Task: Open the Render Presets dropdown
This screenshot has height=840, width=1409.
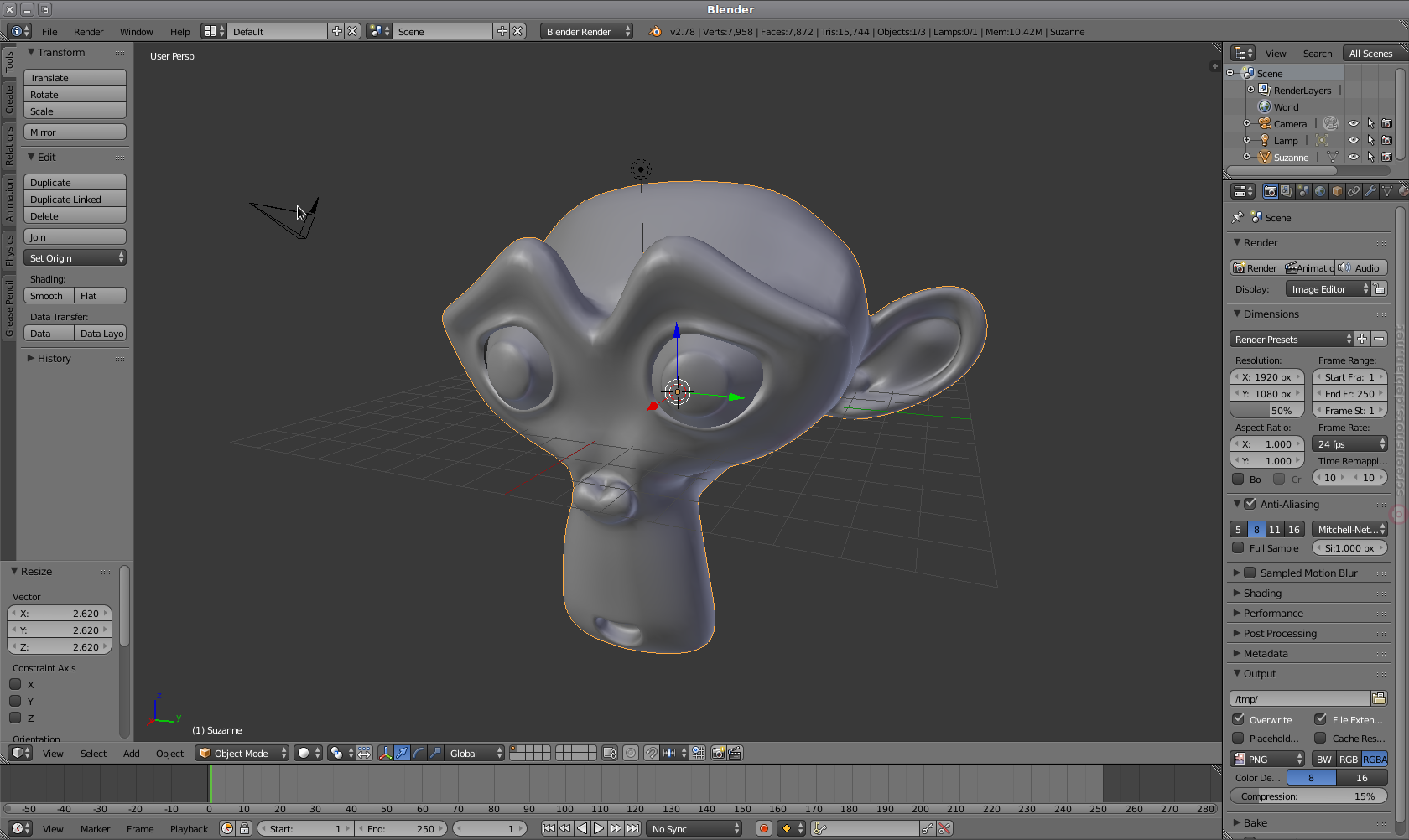Action: (1292, 339)
